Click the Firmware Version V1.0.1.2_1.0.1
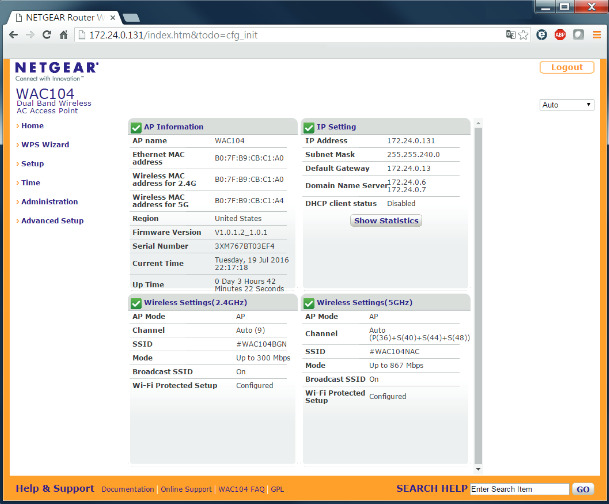The image size is (609, 504). point(241,233)
